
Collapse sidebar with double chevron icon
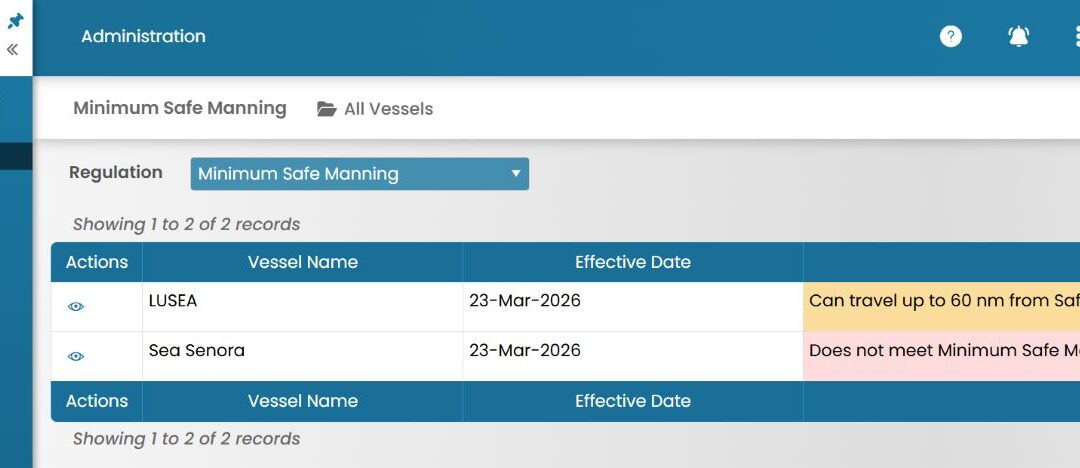point(13,49)
